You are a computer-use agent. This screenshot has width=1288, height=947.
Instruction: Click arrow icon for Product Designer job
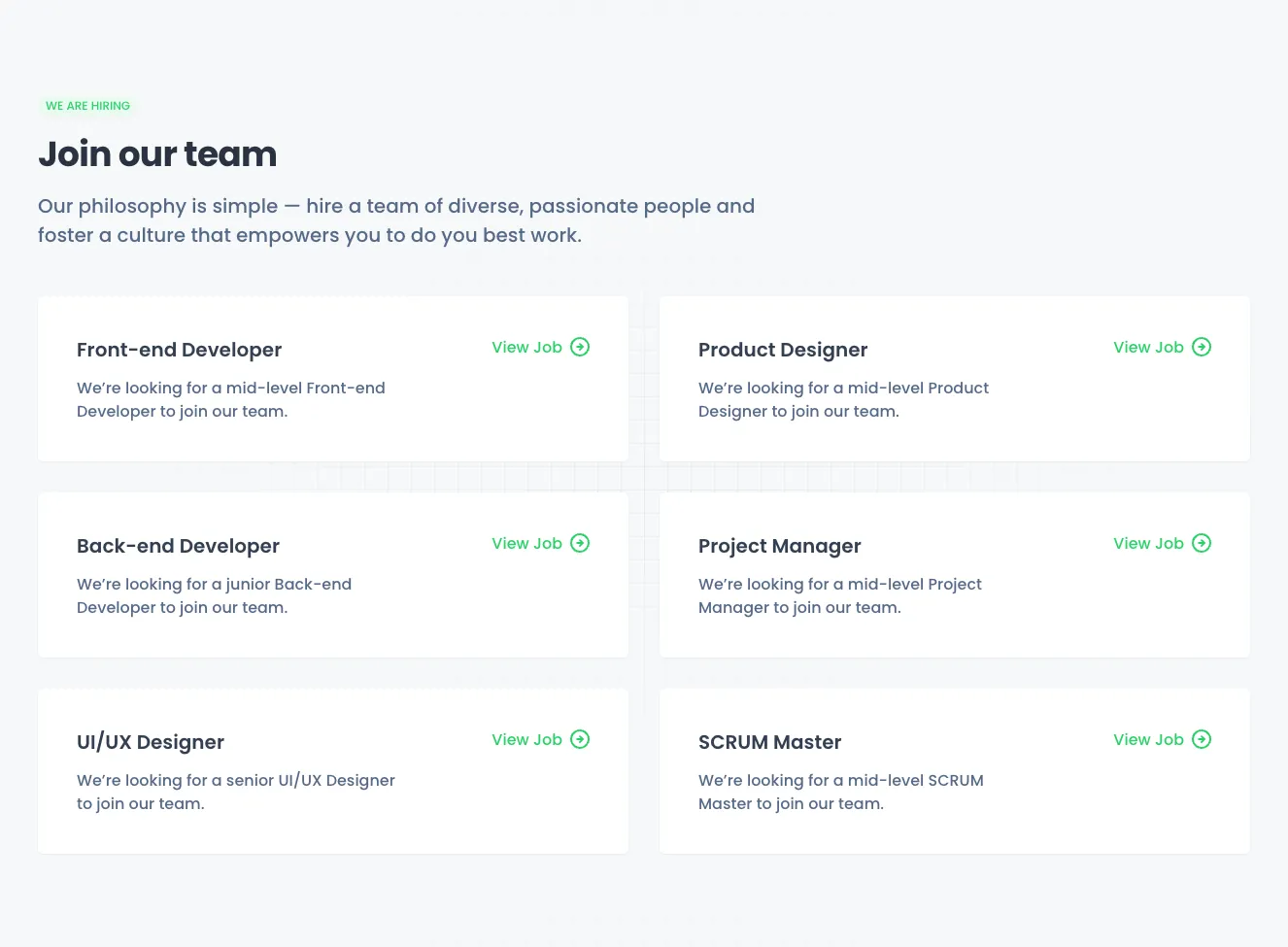(1202, 347)
